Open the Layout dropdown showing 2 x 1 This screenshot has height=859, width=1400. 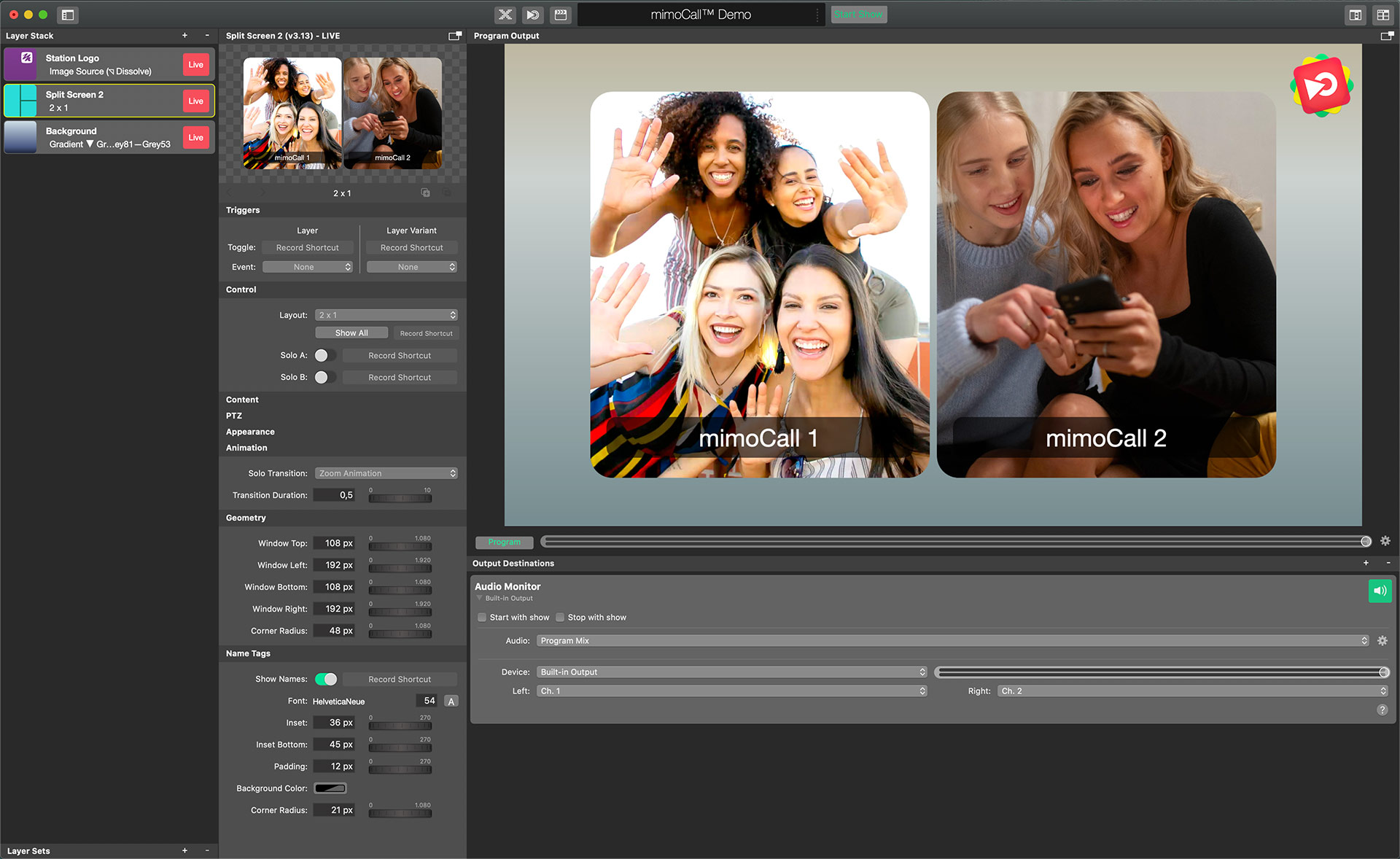coord(386,314)
